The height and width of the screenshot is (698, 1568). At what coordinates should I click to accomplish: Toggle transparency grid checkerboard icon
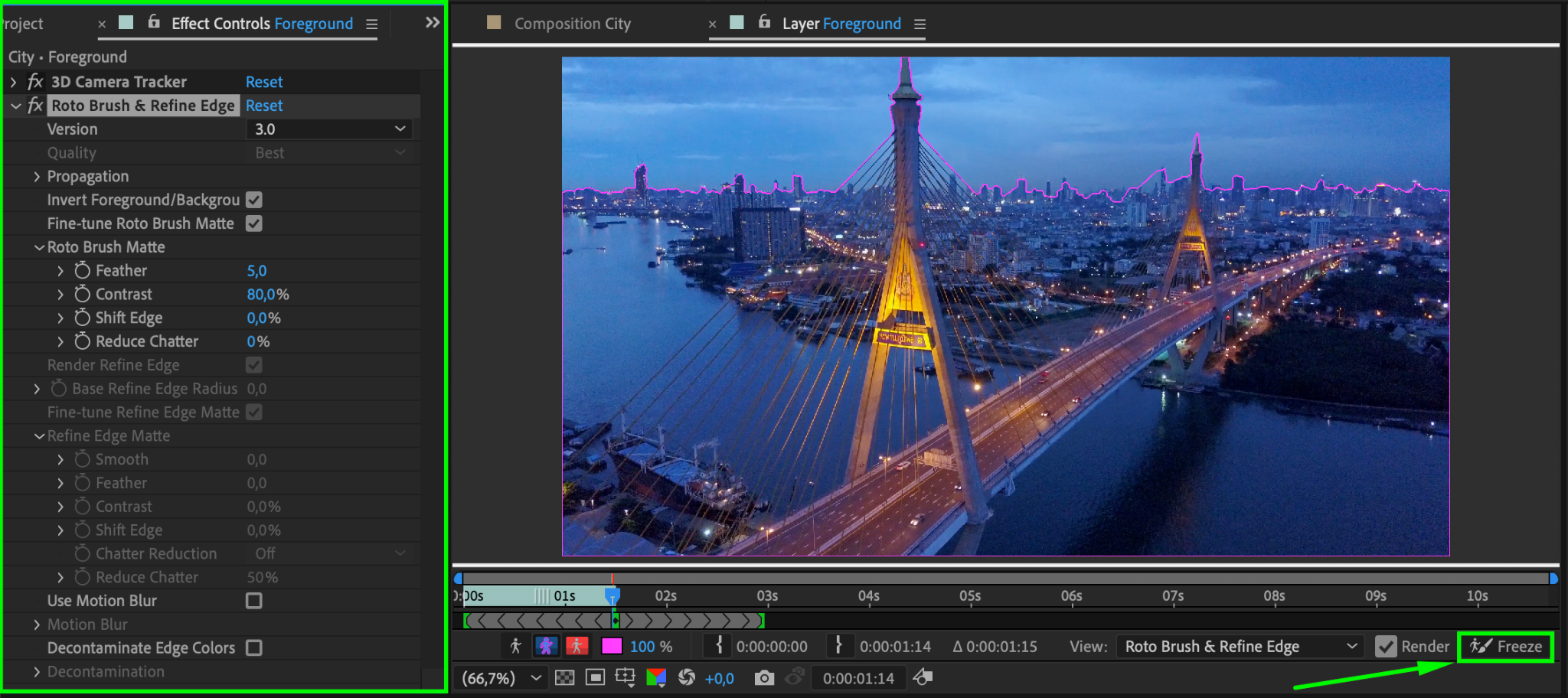564,678
